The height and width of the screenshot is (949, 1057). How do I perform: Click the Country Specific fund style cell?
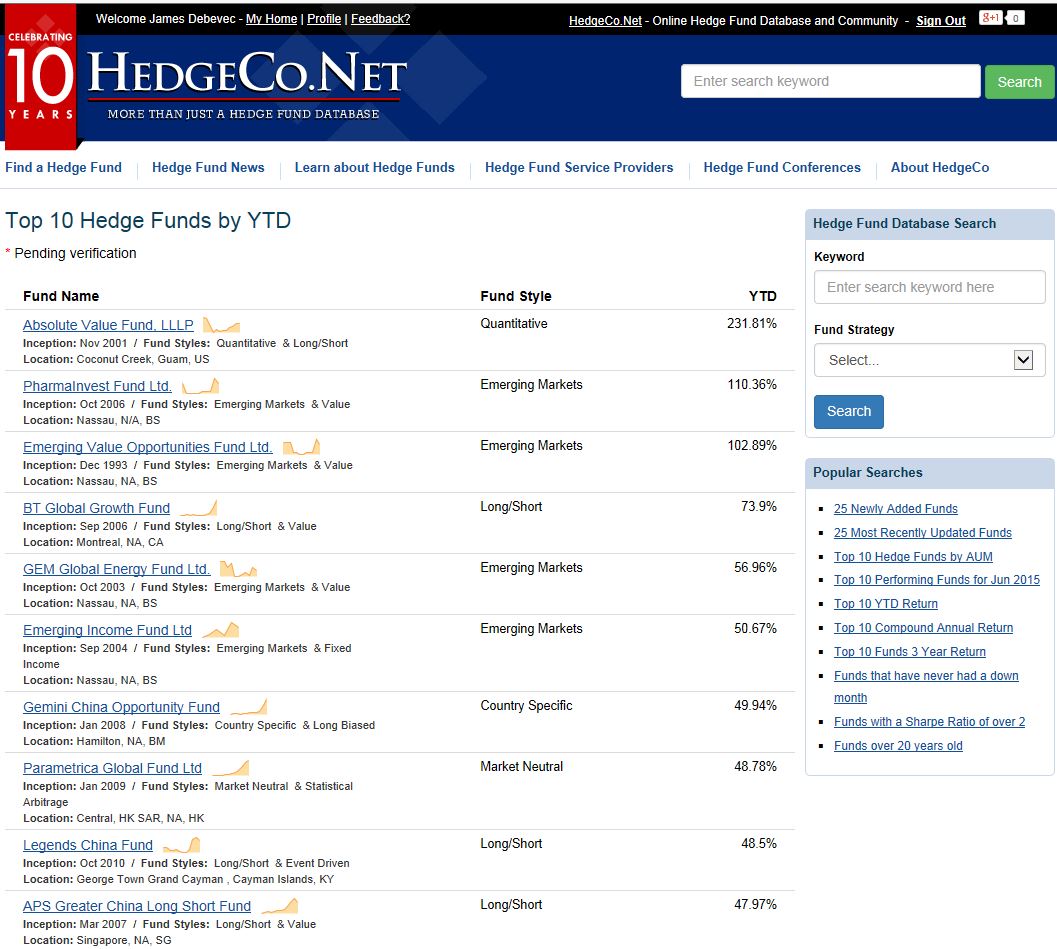tap(526, 706)
